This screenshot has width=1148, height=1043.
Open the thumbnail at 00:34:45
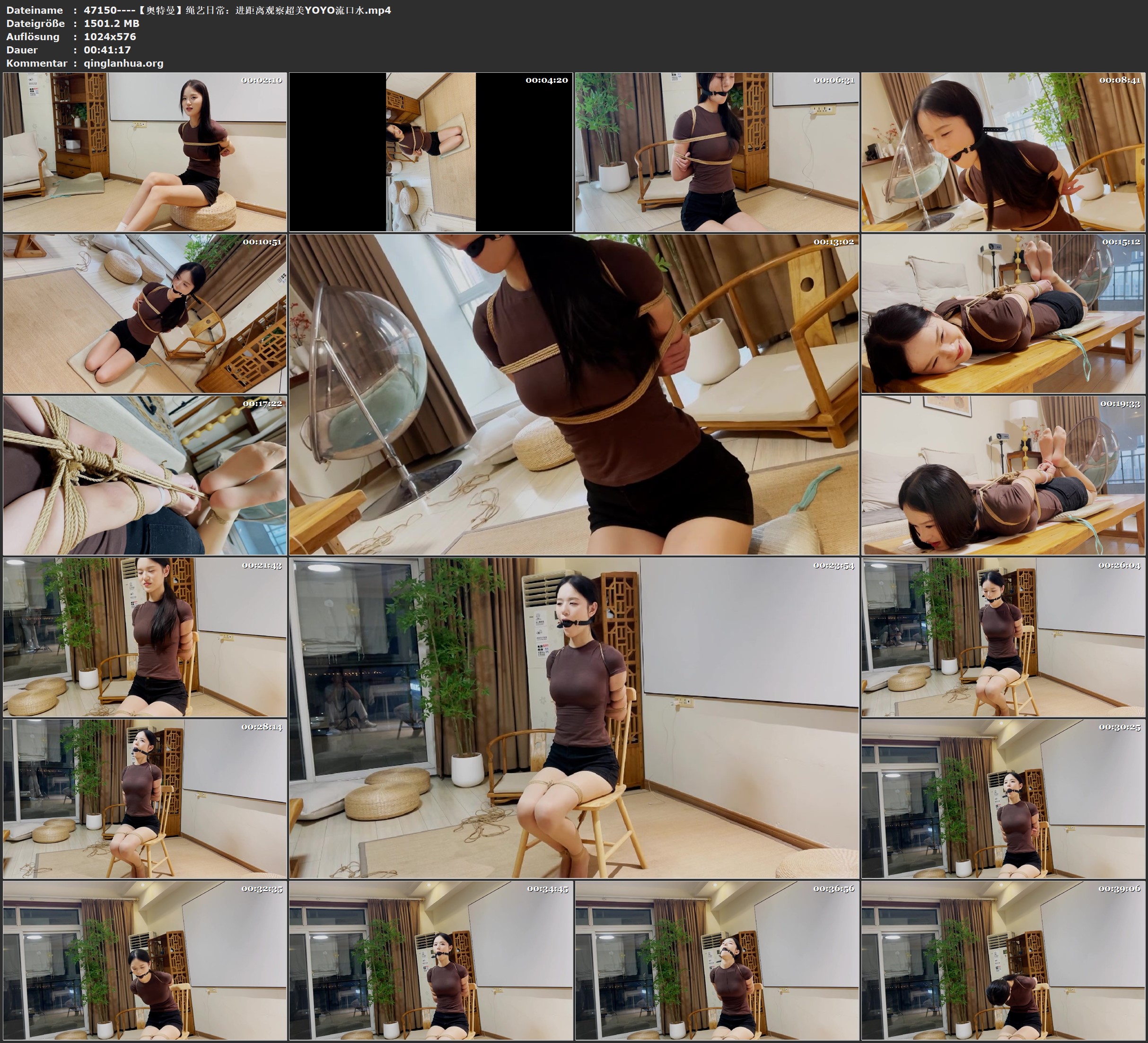(x=430, y=960)
